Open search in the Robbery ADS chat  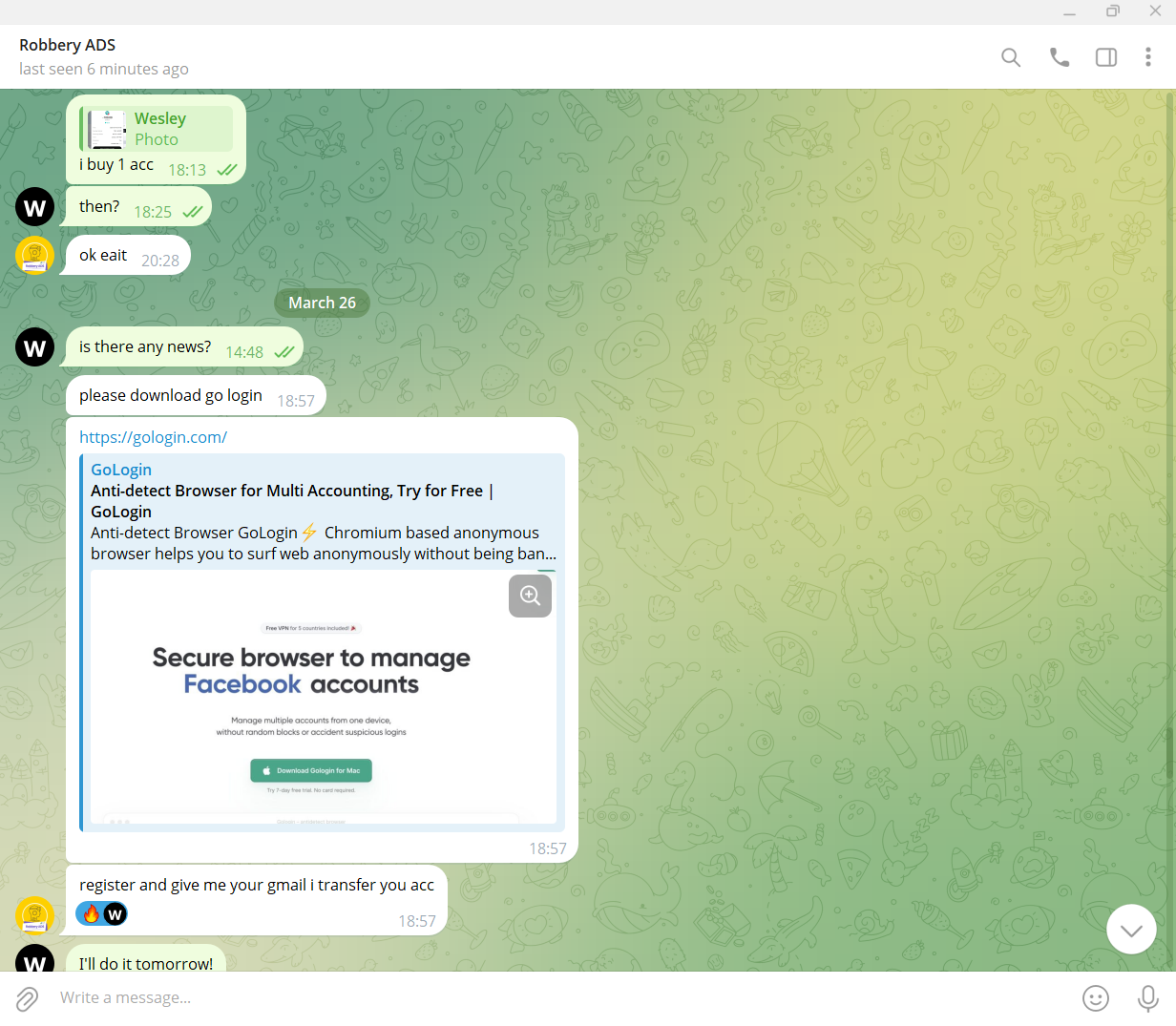1011,57
